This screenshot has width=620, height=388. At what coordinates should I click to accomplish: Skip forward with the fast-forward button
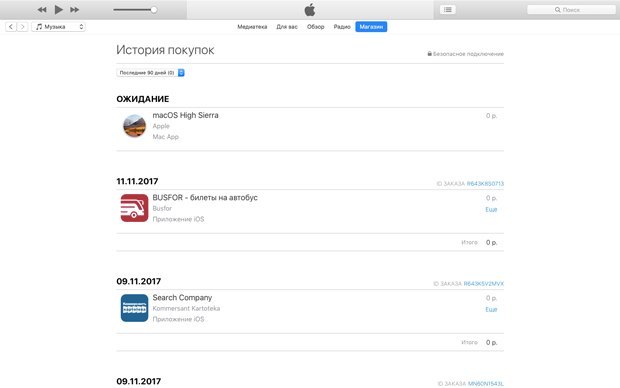pyautogui.click(x=74, y=10)
